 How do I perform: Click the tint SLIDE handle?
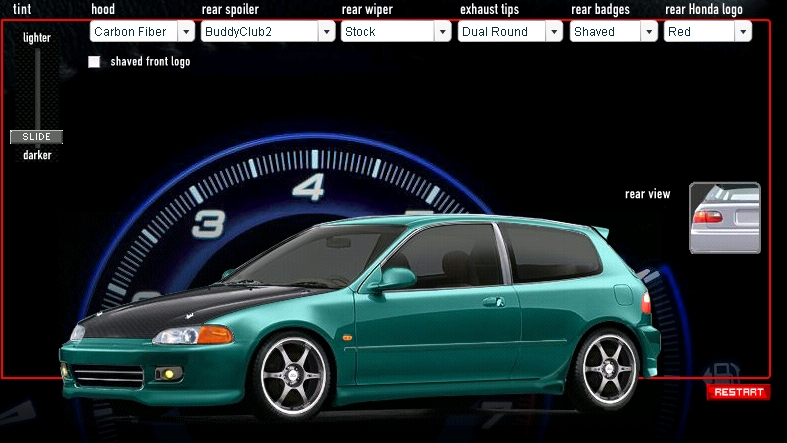[x=37, y=137]
